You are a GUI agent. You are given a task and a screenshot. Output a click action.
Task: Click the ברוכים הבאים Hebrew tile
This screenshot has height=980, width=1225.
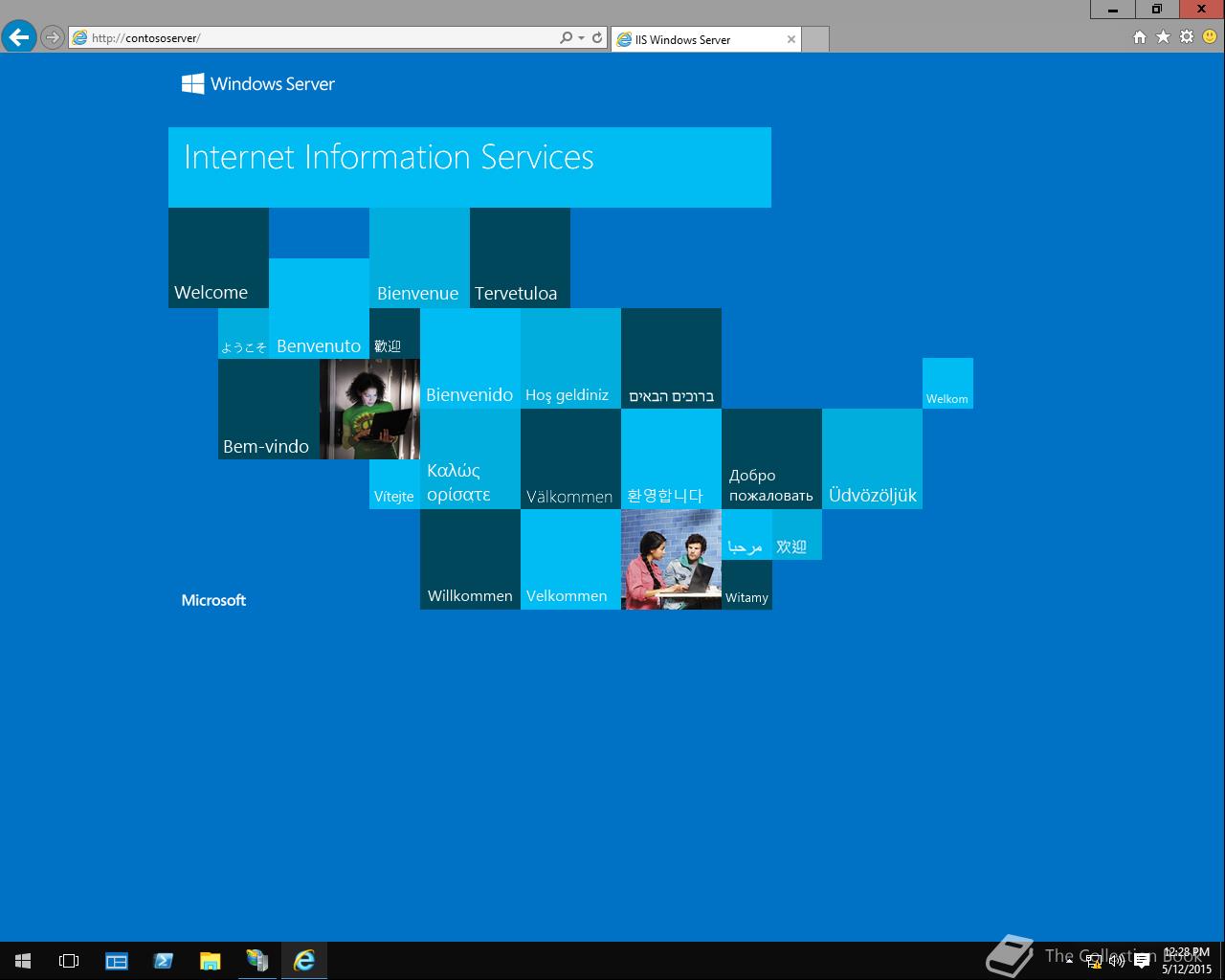671,359
